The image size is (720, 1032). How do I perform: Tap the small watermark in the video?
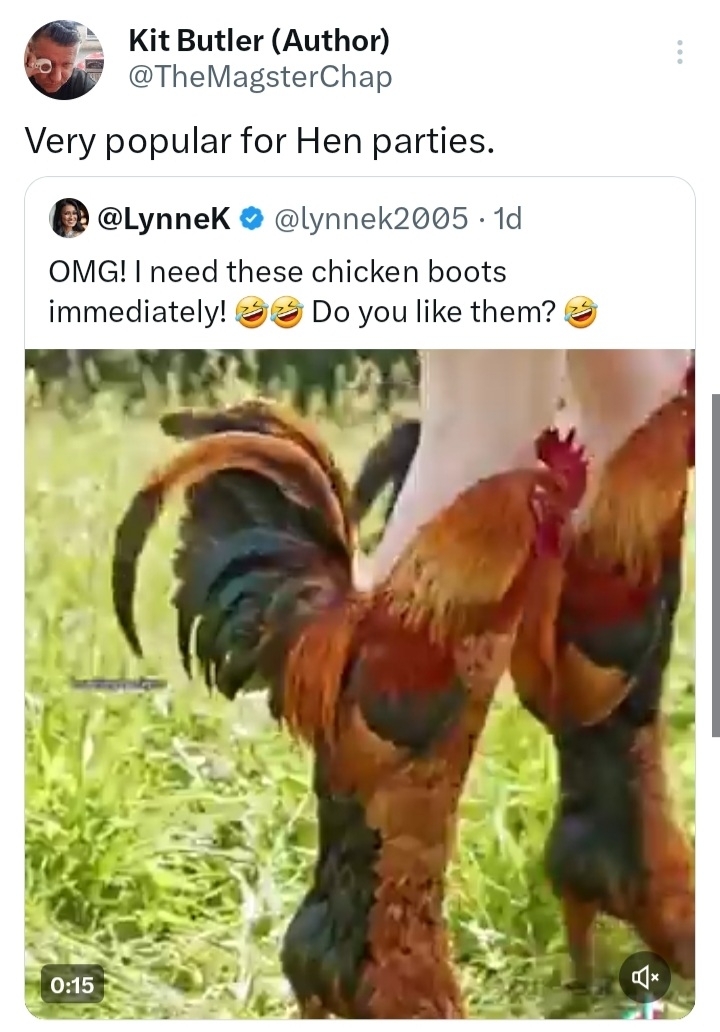point(118,682)
